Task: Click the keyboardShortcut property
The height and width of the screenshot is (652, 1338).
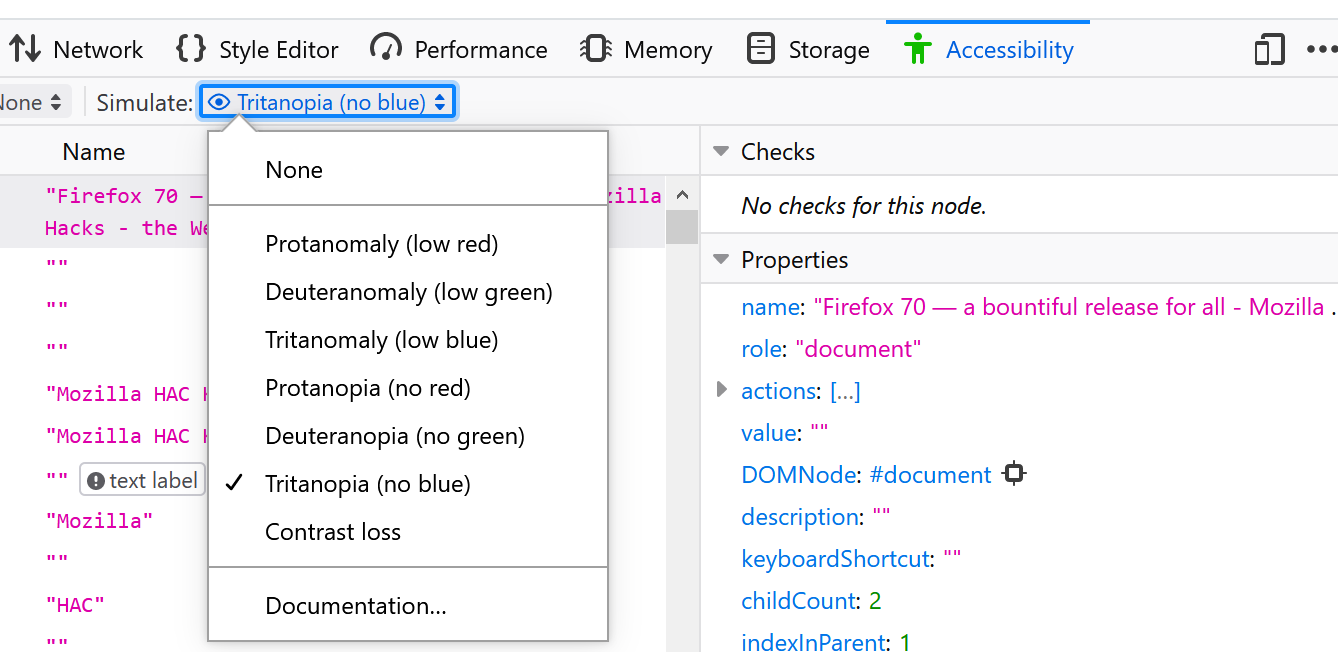Action: 835,559
